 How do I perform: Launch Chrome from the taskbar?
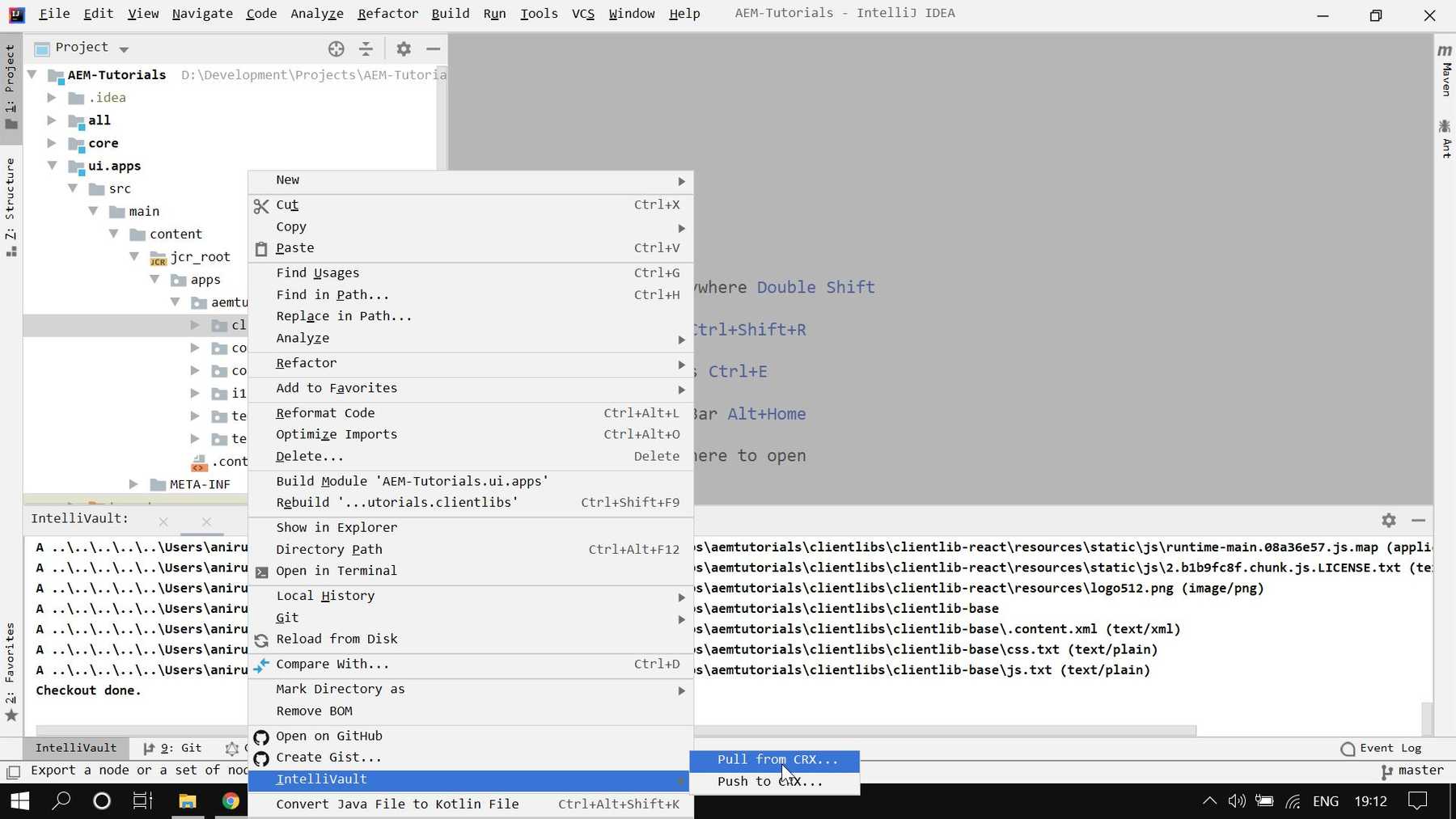point(230,800)
